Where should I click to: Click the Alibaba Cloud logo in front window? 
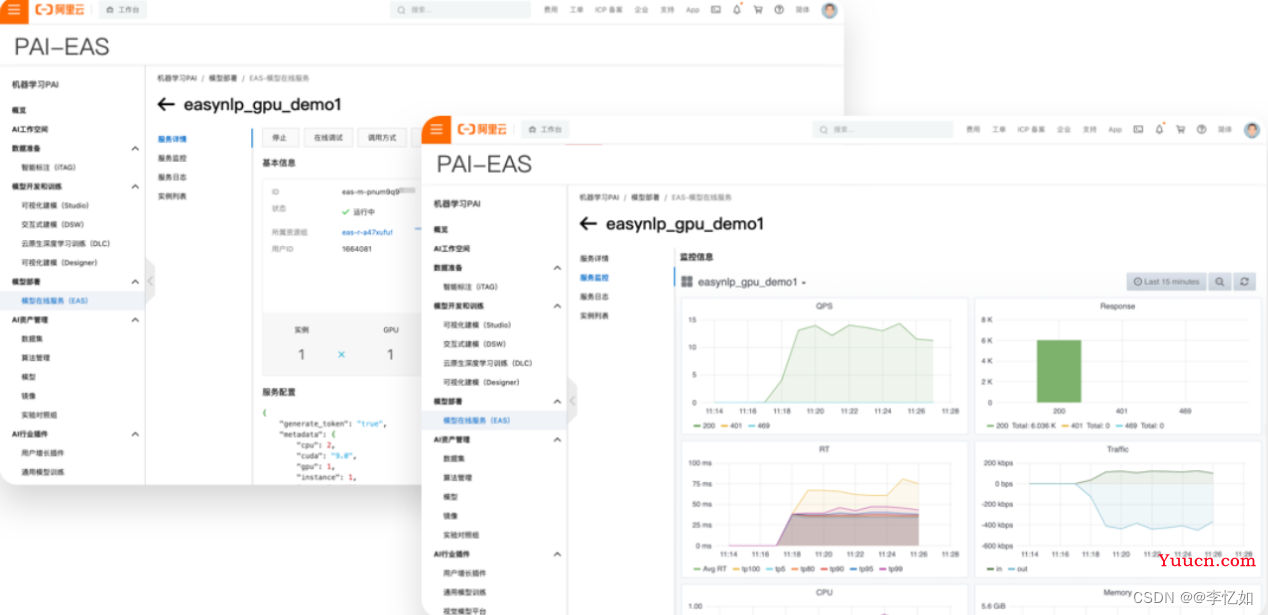coord(482,129)
